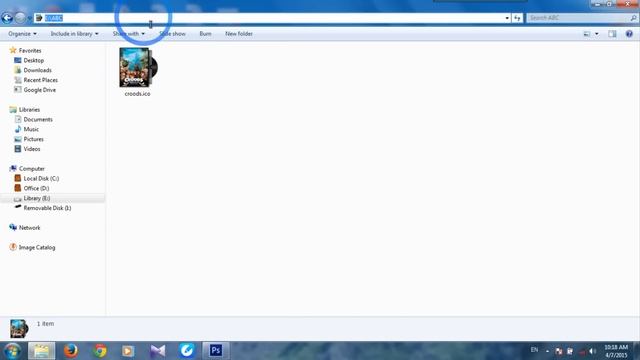
Task: Click File Explorer taskbar icon
Action: coord(41,351)
